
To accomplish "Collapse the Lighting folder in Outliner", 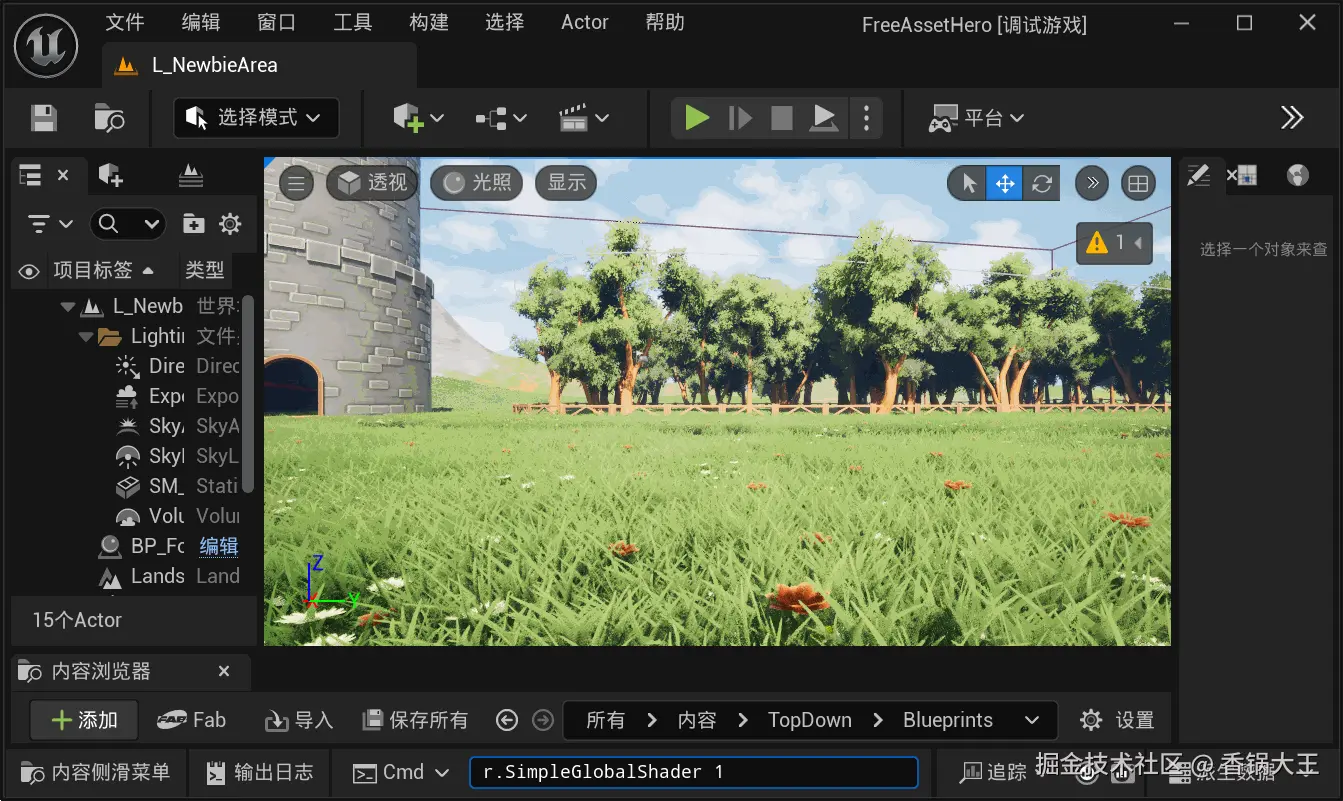I will tap(85, 336).
